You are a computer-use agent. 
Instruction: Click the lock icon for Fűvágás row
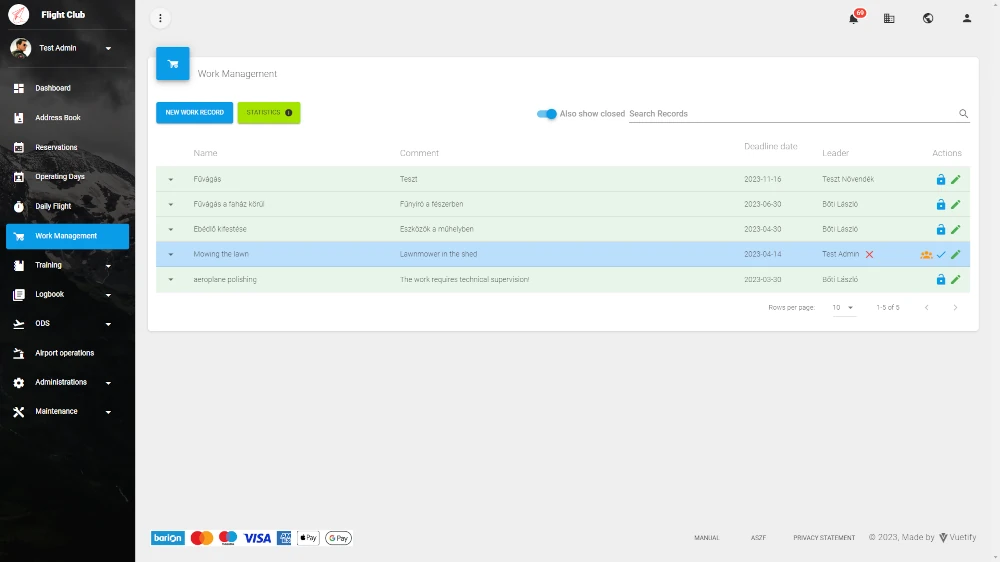coord(940,179)
